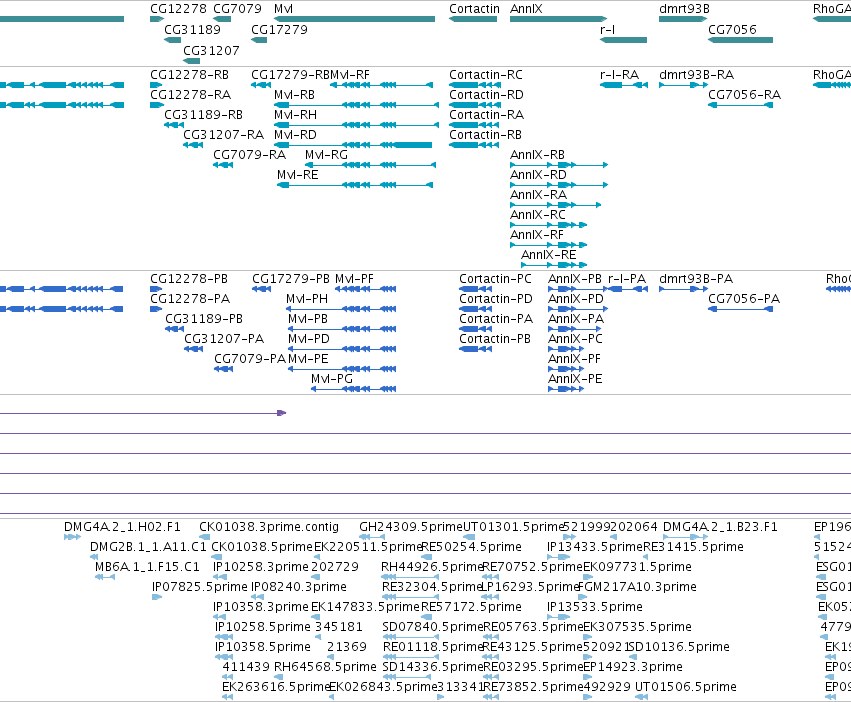Click the CG17279 gene label
This screenshot has width=851, height=702.
tap(279, 29)
